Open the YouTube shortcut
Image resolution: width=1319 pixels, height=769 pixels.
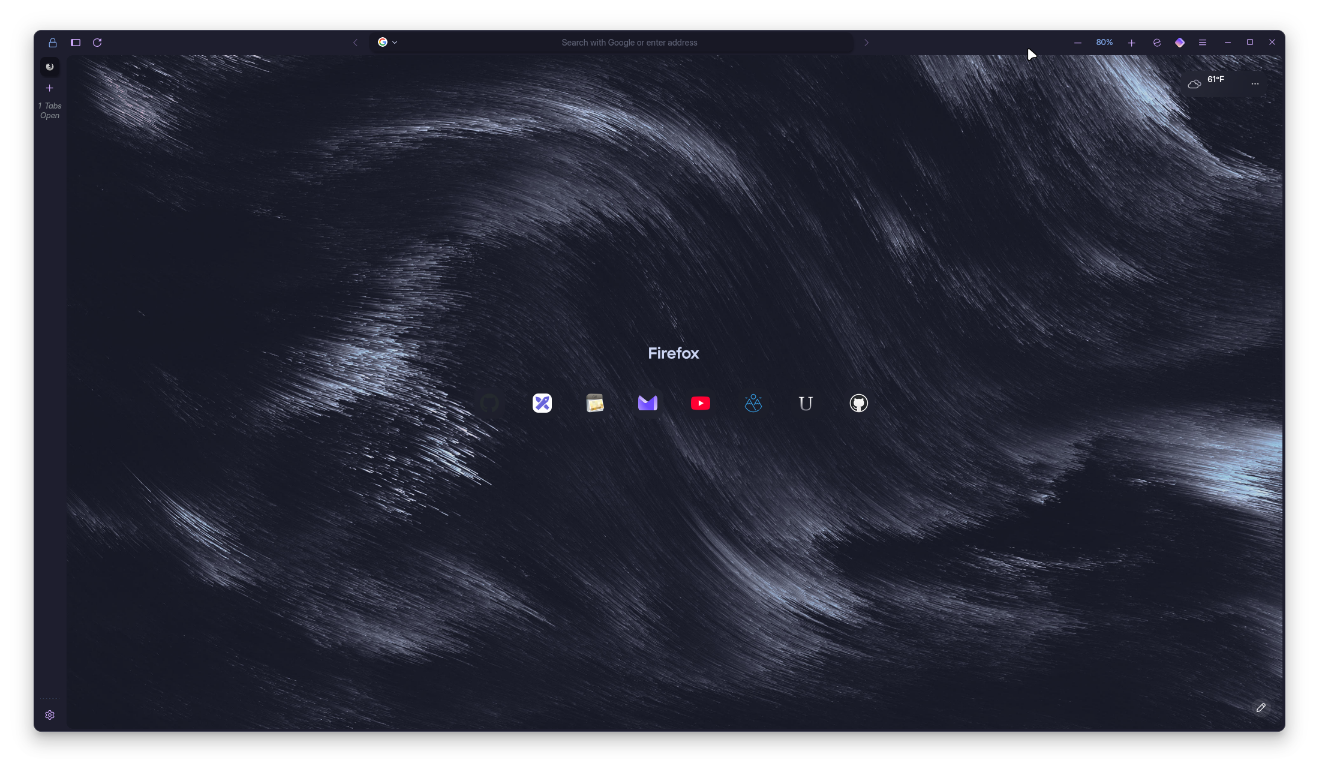(x=700, y=403)
